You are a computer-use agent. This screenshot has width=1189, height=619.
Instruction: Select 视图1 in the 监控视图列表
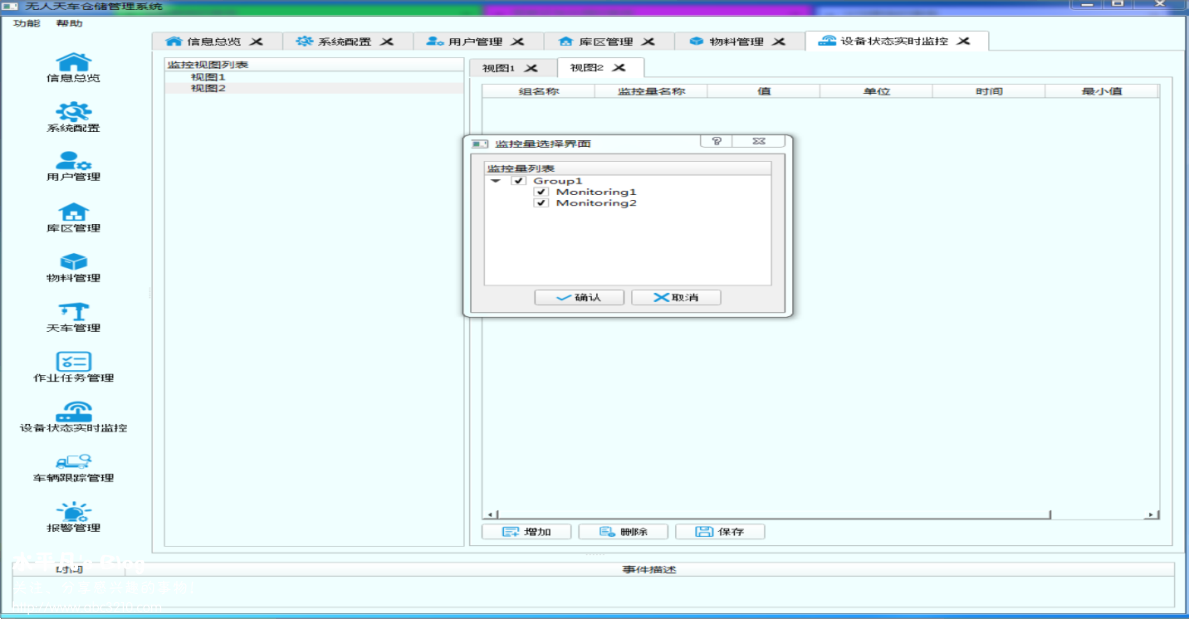208,77
